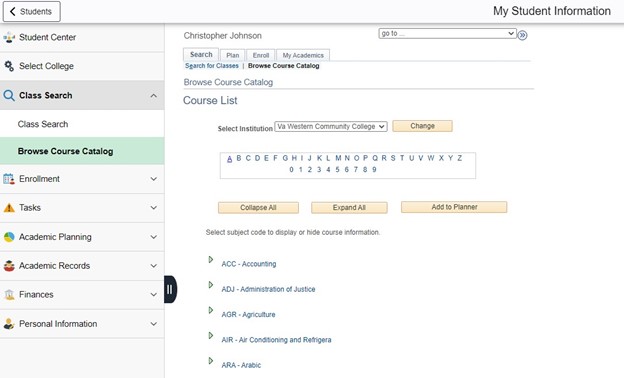The height and width of the screenshot is (378, 624).
Task: Click the Student Center icon in sidebar
Action: pyautogui.click(x=9, y=37)
